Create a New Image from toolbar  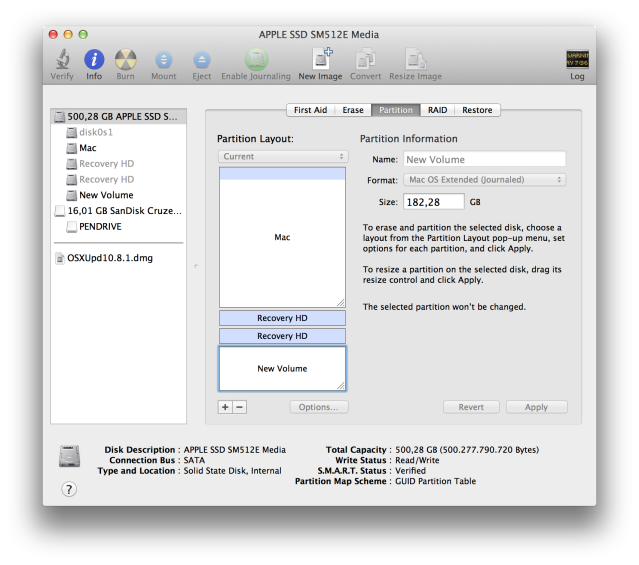(x=322, y=59)
